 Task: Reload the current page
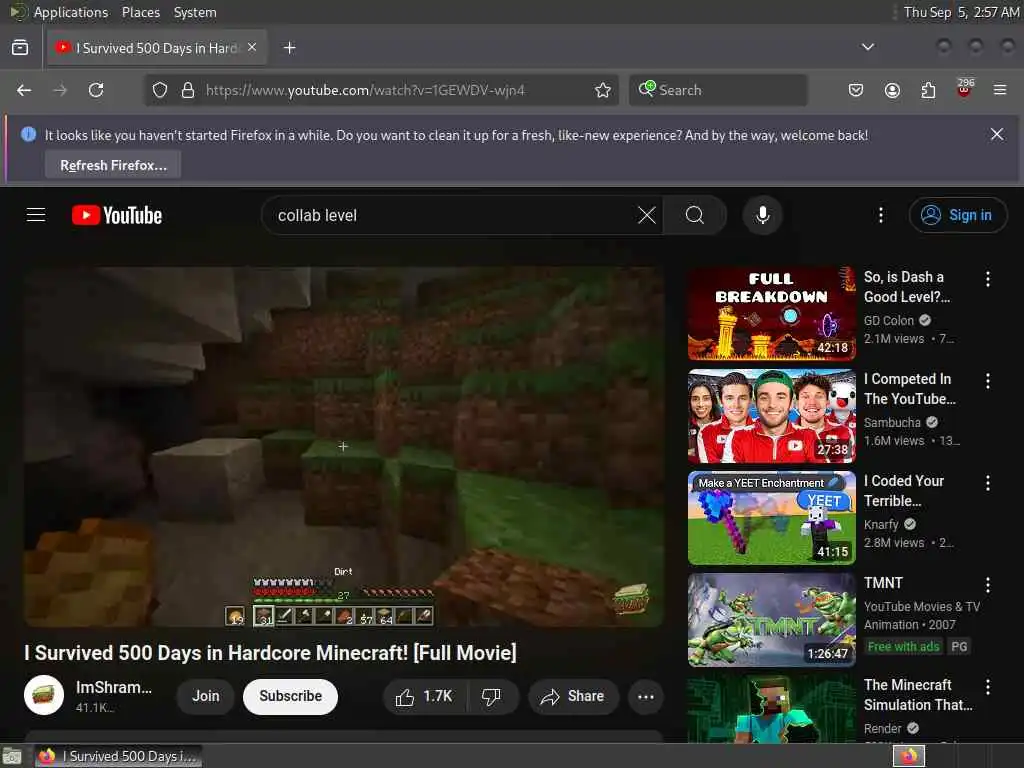click(96, 90)
